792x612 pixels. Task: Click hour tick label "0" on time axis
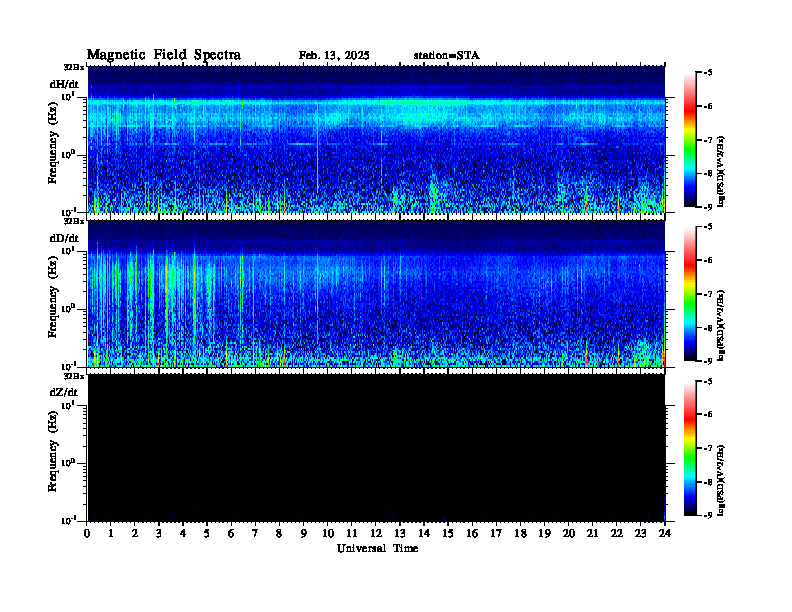[x=87, y=534]
